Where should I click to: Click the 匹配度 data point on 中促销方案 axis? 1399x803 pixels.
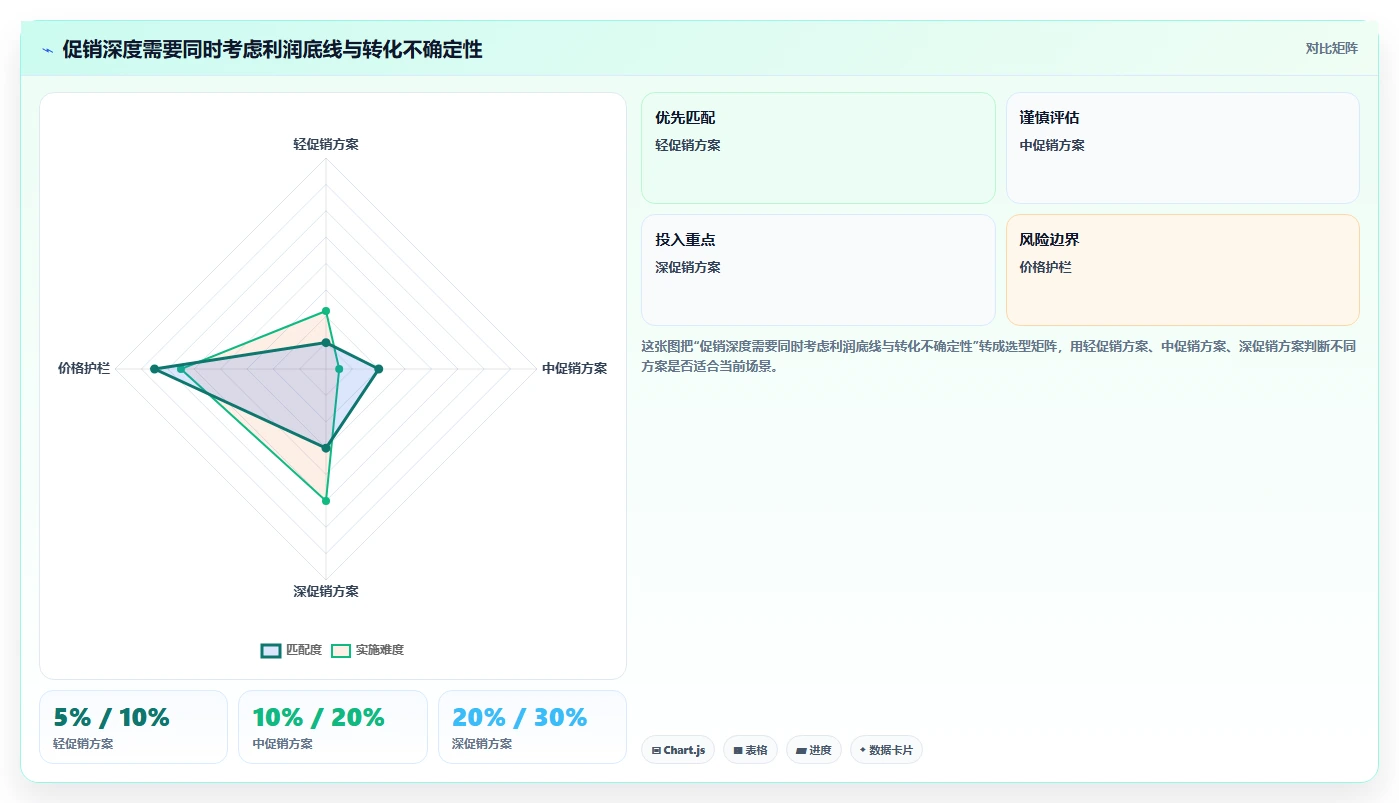(378, 370)
